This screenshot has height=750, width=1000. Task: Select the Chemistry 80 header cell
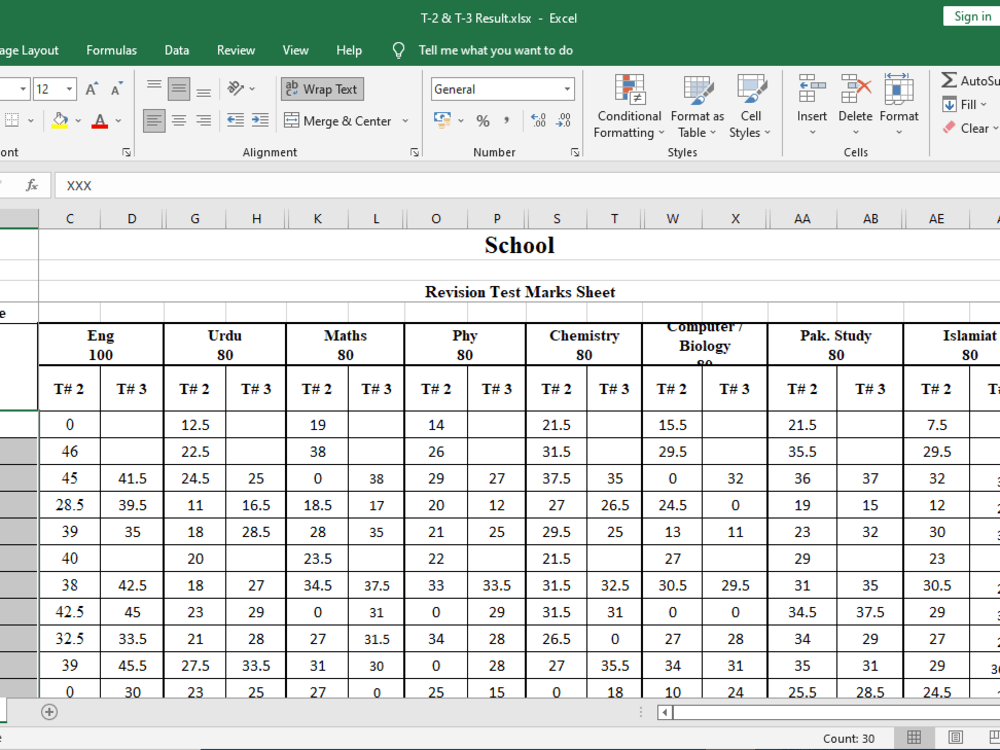[x=584, y=344]
